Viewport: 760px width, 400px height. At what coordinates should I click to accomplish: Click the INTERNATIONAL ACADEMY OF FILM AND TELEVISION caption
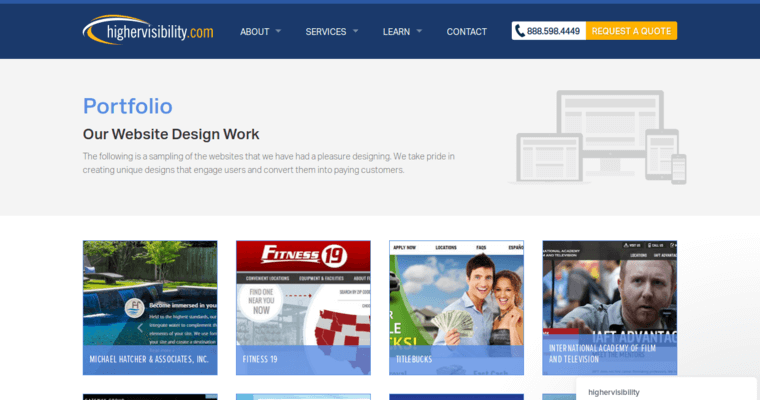click(x=602, y=353)
